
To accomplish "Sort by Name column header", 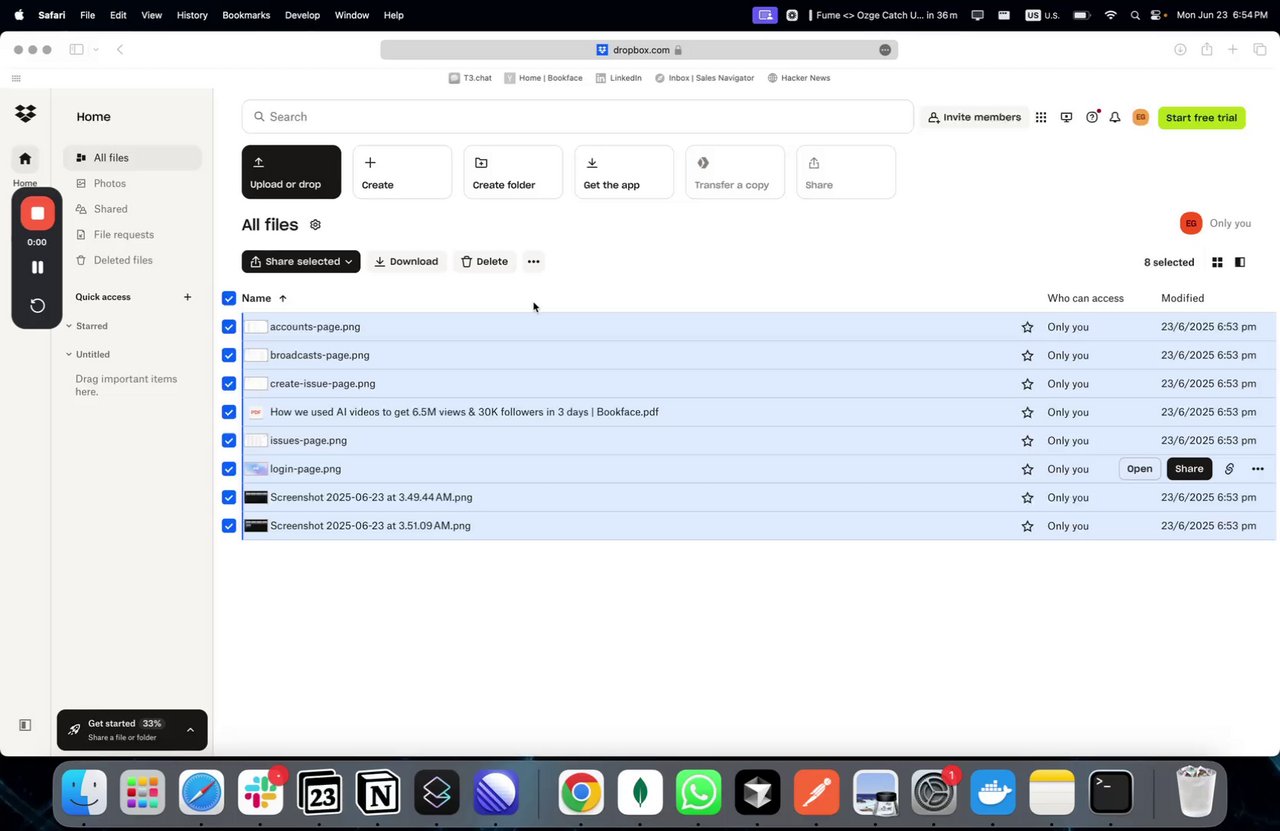I will [x=264, y=298].
